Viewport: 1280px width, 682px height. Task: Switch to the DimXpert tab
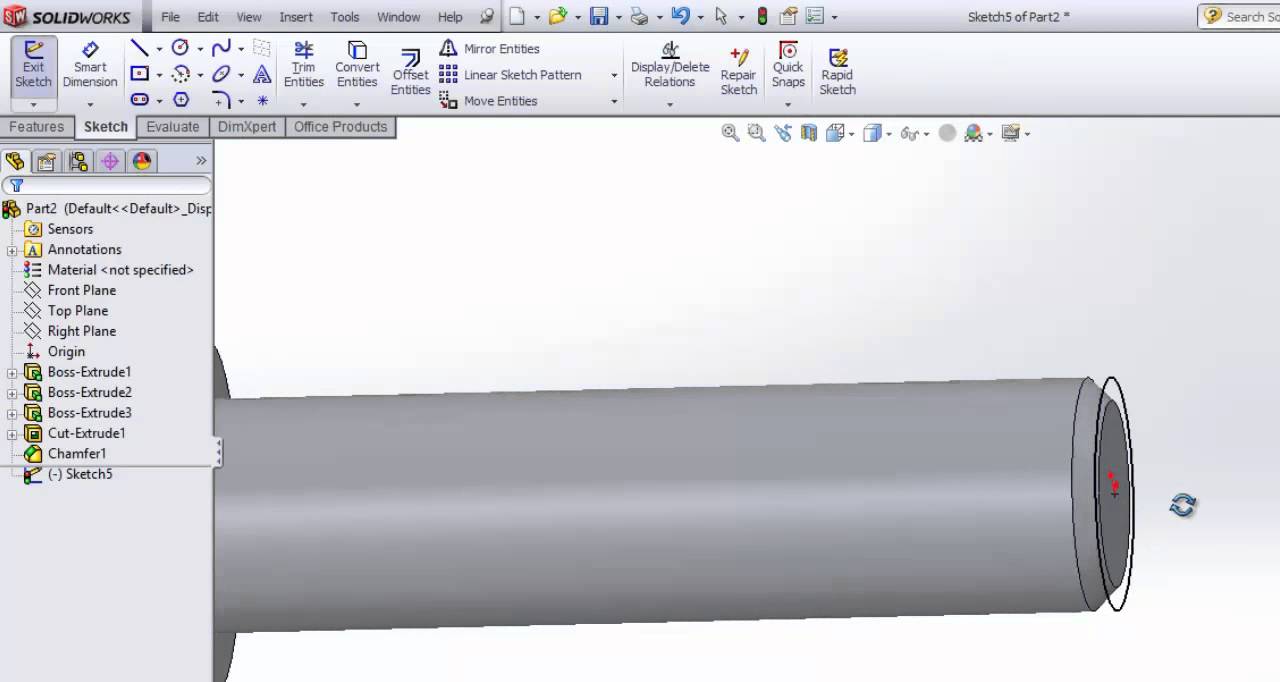coord(247,127)
